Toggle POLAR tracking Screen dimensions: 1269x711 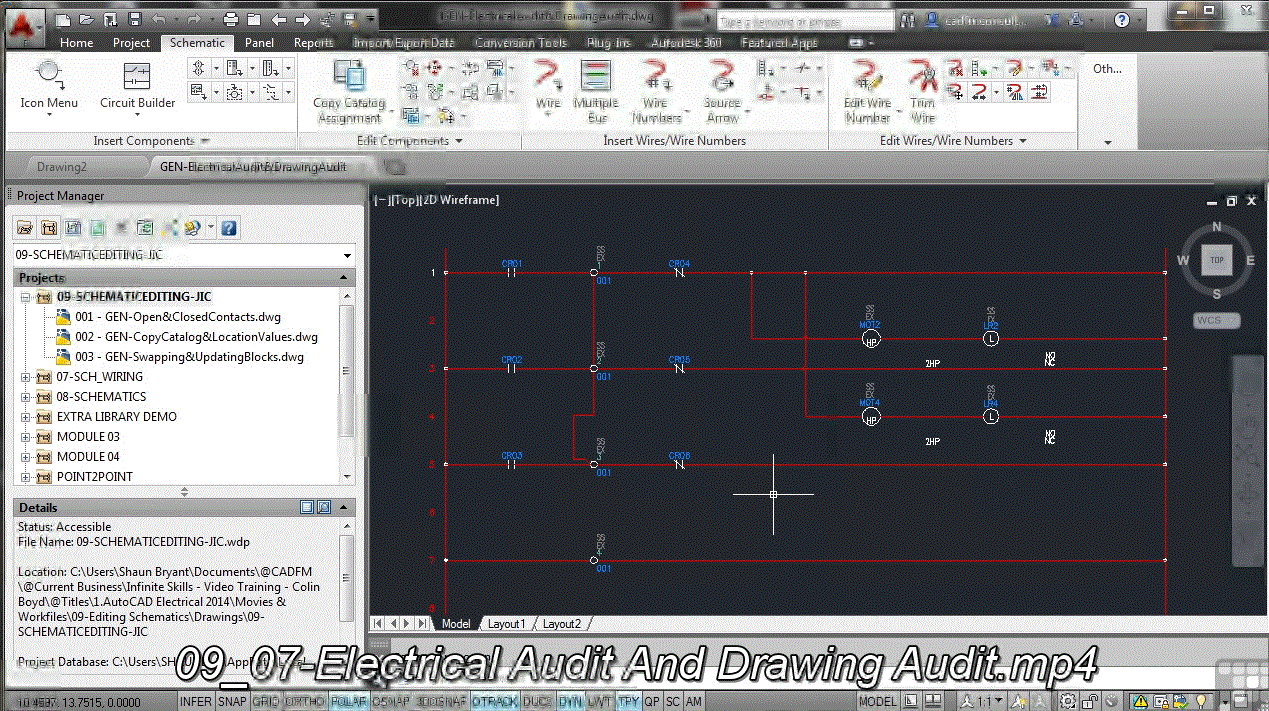pyautogui.click(x=348, y=701)
